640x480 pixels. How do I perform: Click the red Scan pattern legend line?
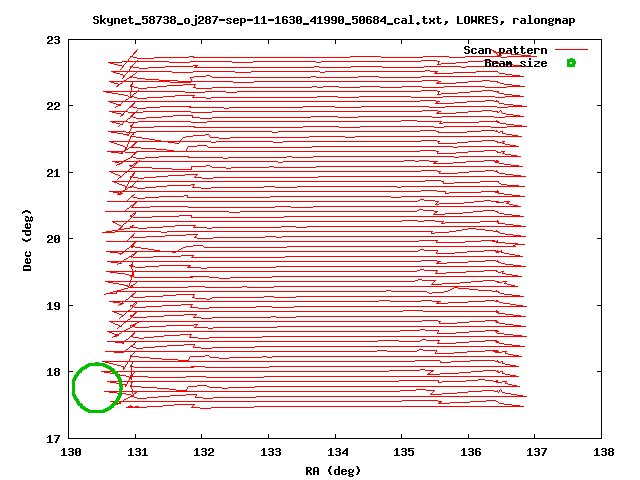pos(571,50)
